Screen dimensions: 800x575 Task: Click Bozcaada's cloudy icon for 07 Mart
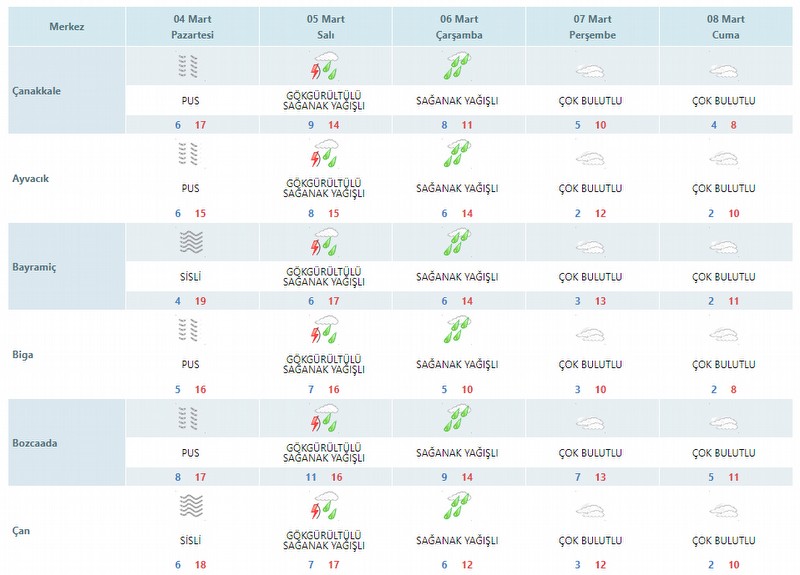coord(590,423)
